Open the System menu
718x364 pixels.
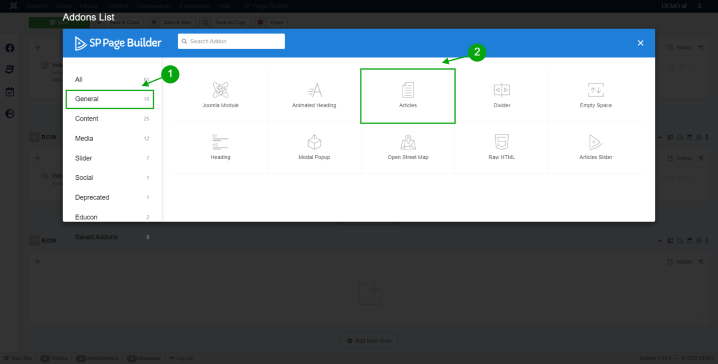click(37, 6)
